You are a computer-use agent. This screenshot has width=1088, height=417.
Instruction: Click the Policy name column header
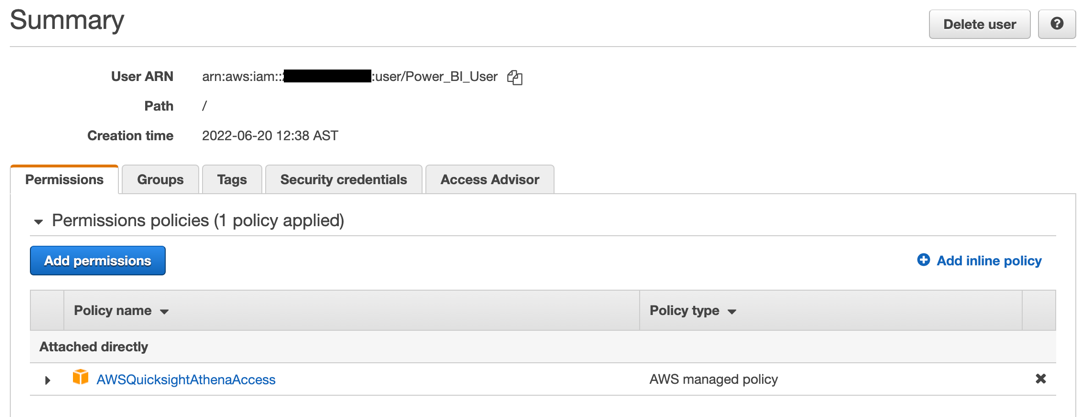113,311
